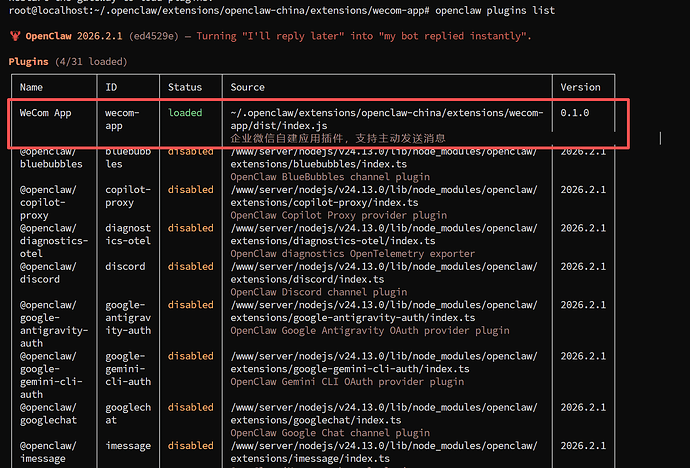Image resolution: width=690 pixels, height=468 pixels.
Task: Click the "@openclaw/ google-gemini-cli-auth" name cell
Action: click(51, 375)
